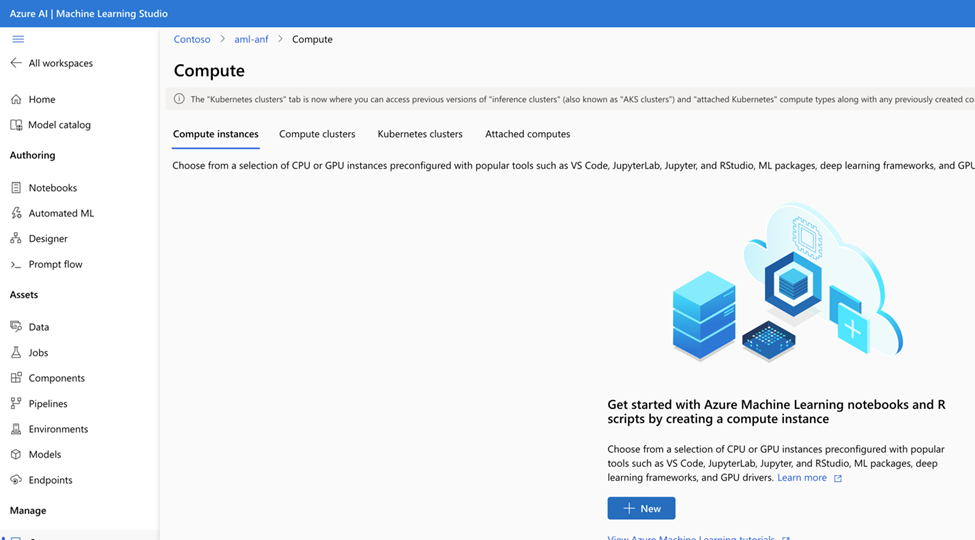
Task: Switch to the Compute instances tab
Action: [216, 134]
